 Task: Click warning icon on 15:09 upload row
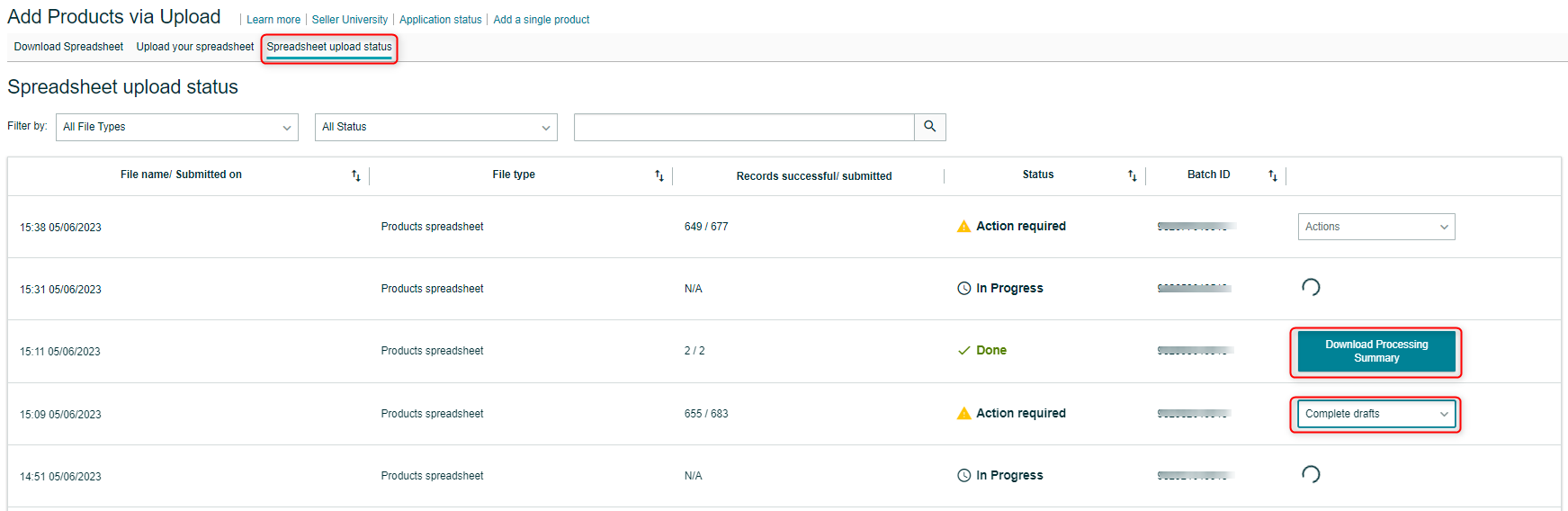[963, 414]
